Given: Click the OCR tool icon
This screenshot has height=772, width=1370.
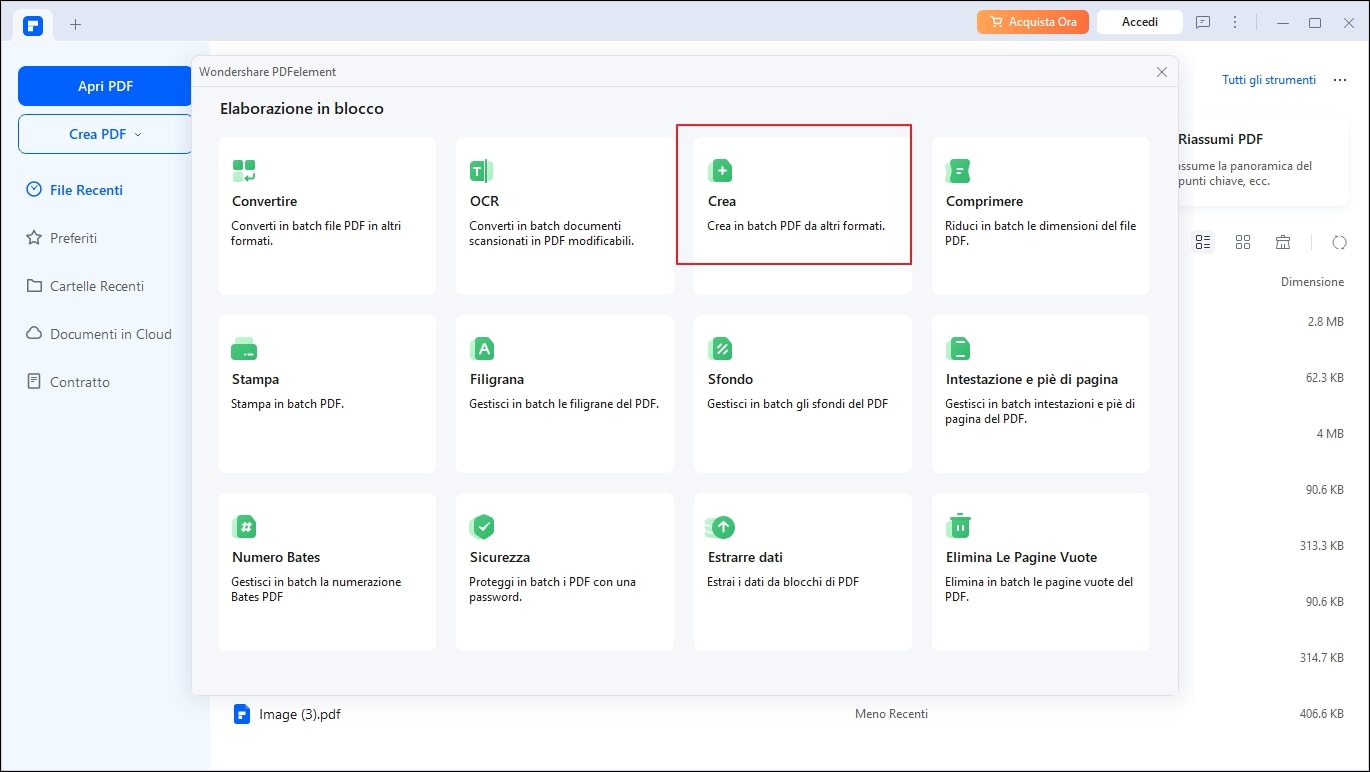Looking at the screenshot, I should (482, 171).
